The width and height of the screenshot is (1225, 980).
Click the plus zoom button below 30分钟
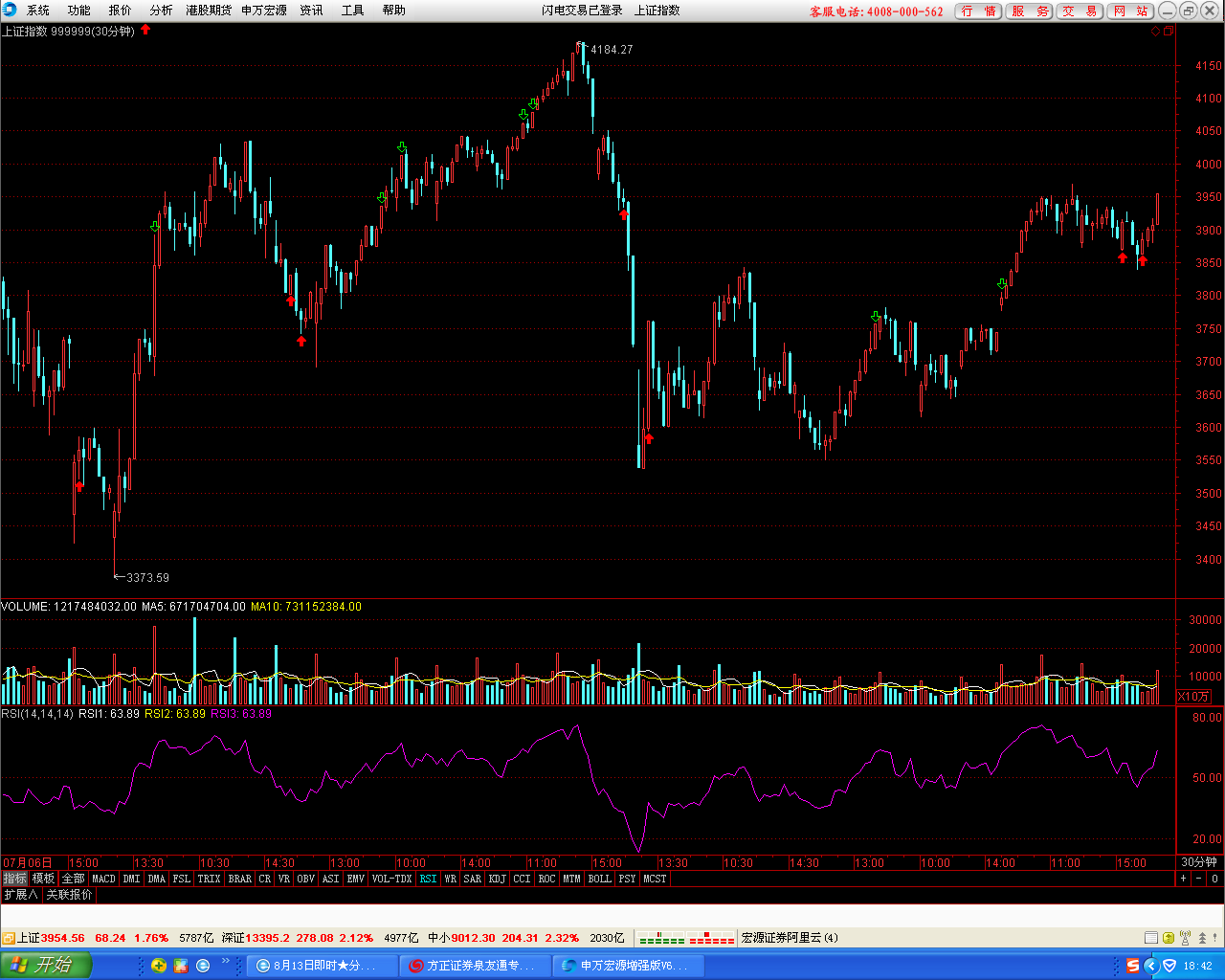[1184, 879]
